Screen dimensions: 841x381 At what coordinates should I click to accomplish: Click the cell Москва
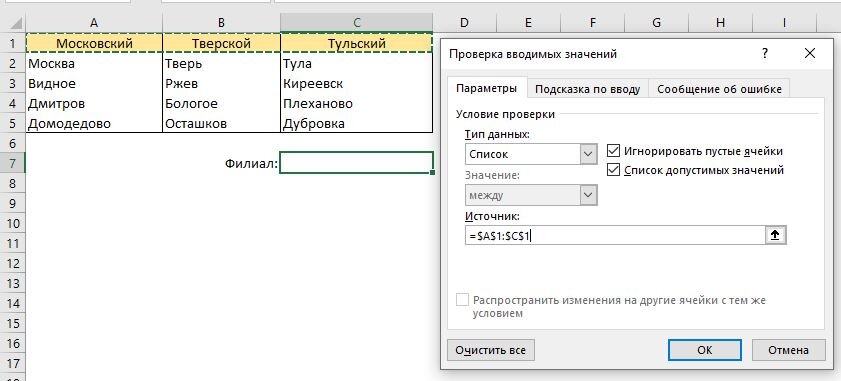(x=94, y=64)
